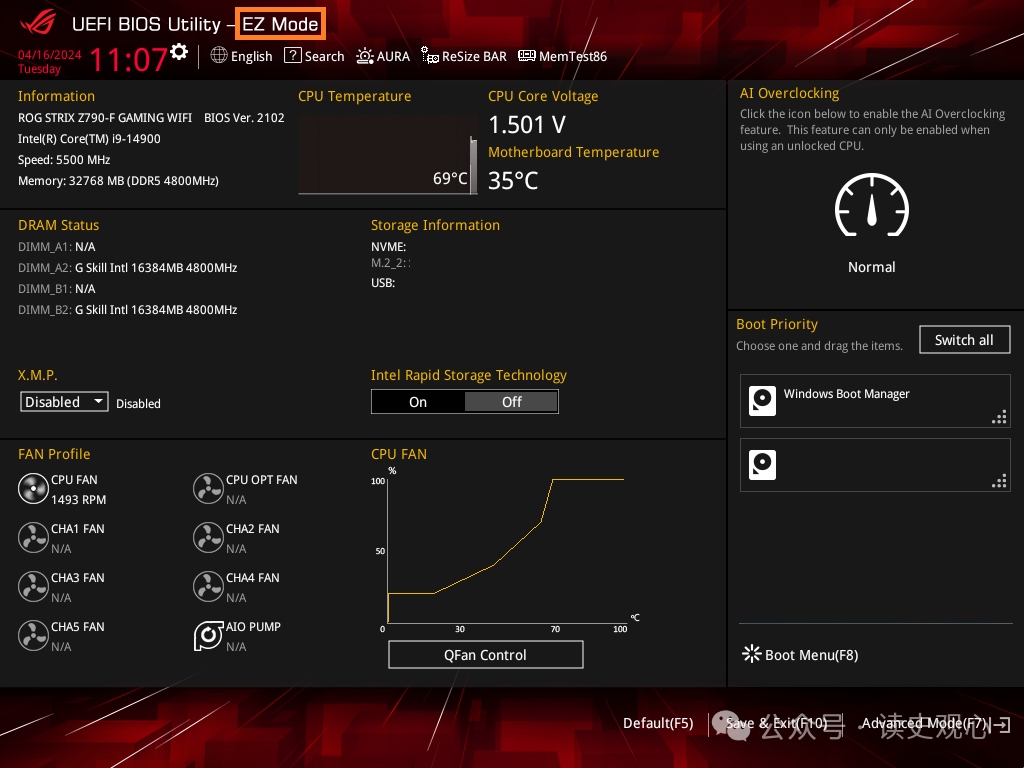Click the Advanced Mode exit arrow icon
Viewport: 1024px width, 768px height.
pos(1002,724)
